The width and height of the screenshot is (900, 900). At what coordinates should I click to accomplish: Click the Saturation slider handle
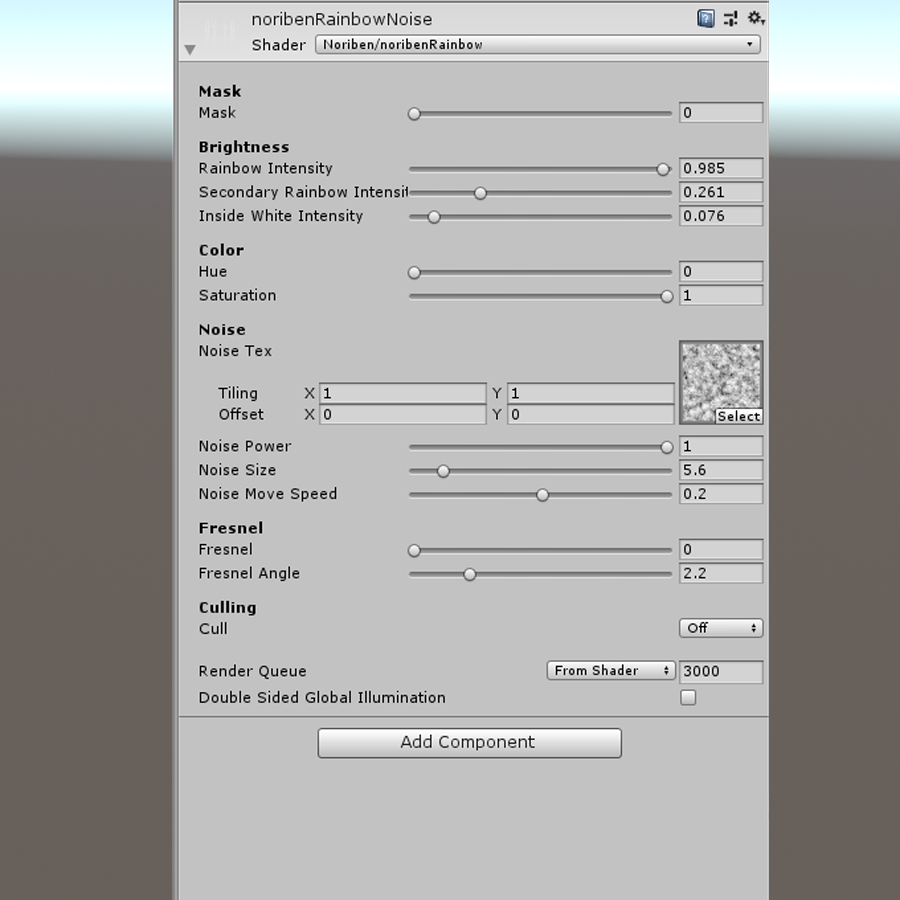(666, 296)
